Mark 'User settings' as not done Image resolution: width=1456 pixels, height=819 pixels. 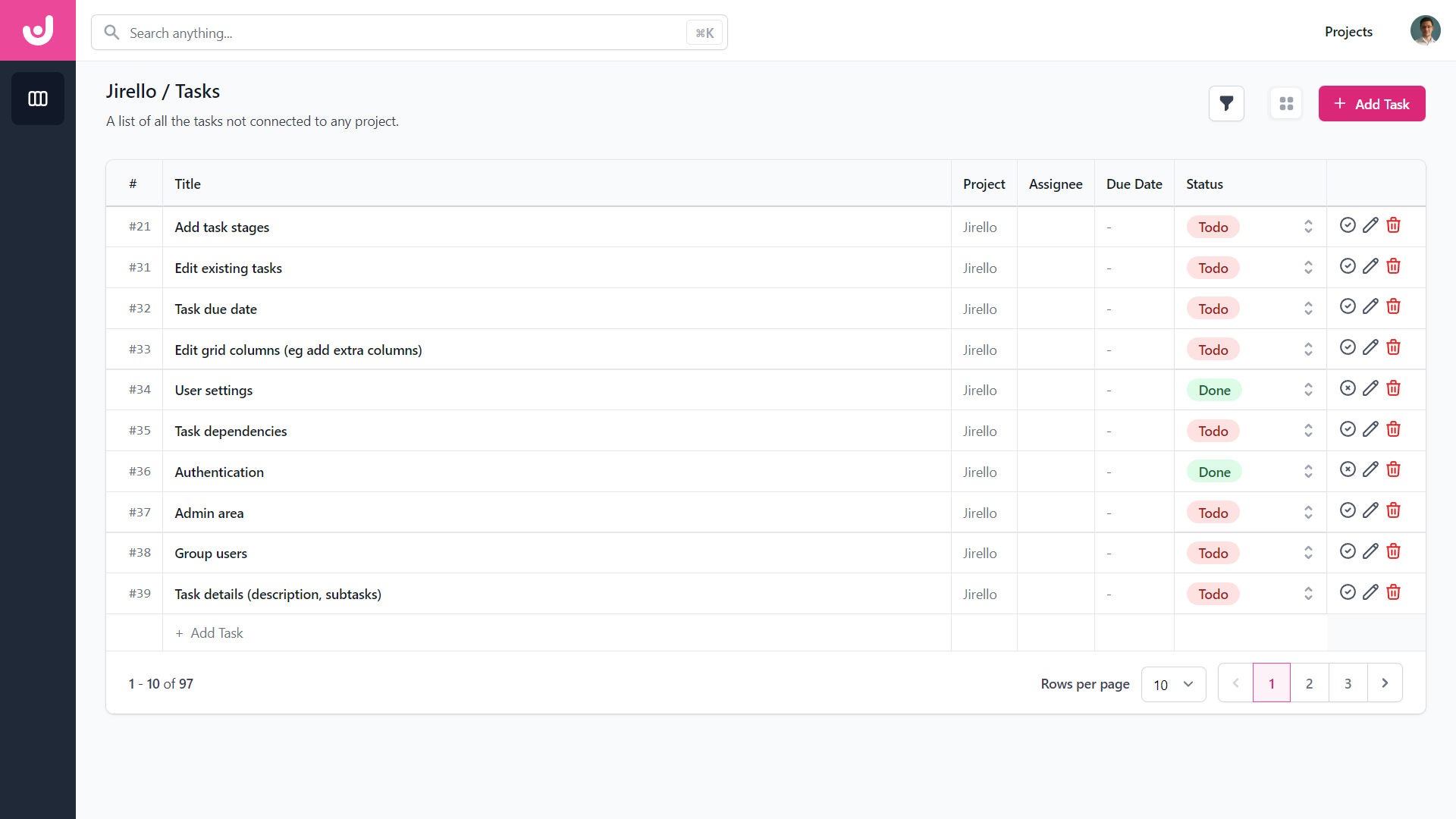[1348, 388]
